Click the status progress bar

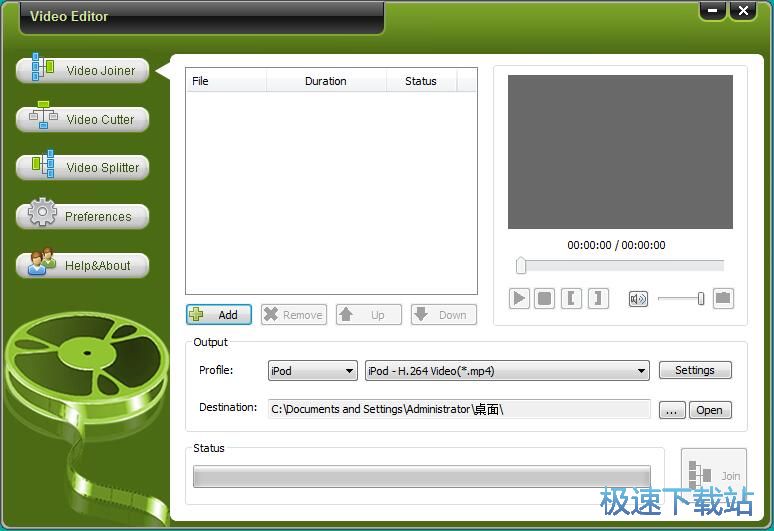(x=422, y=476)
